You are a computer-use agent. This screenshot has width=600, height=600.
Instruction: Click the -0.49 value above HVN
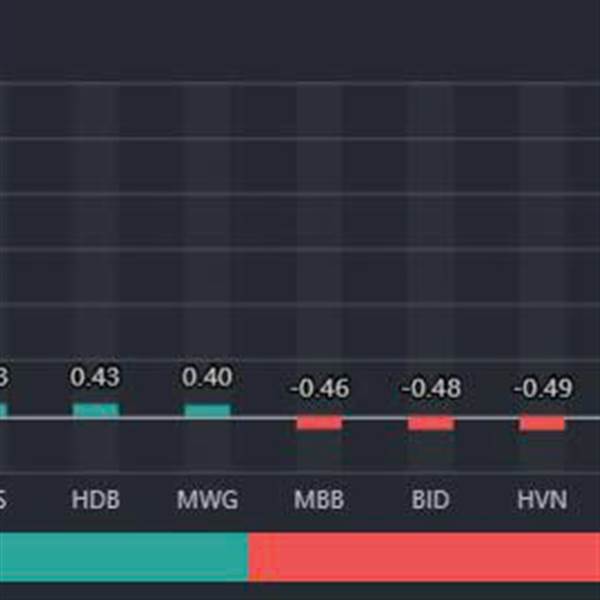(542, 387)
